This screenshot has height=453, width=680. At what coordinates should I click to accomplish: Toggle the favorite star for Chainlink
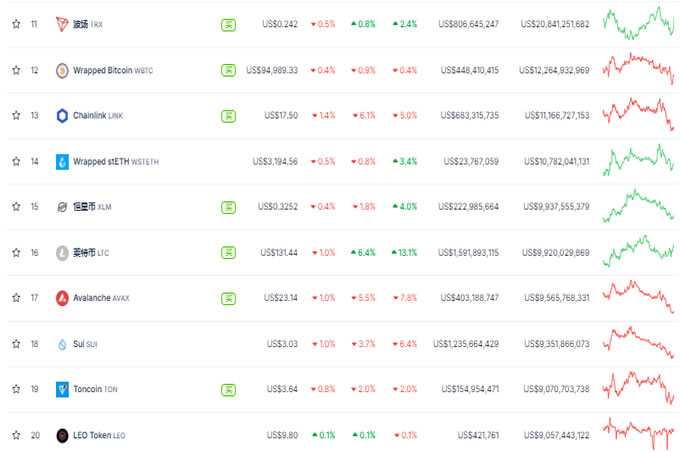pyautogui.click(x=16, y=115)
